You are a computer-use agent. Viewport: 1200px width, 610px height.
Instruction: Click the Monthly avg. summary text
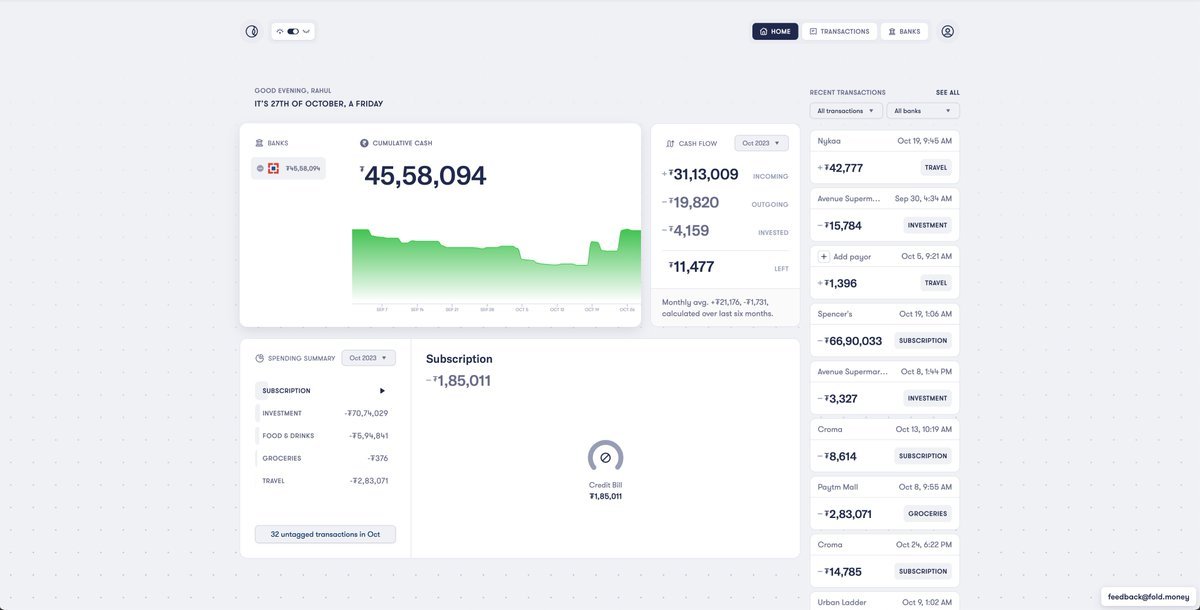click(717, 308)
